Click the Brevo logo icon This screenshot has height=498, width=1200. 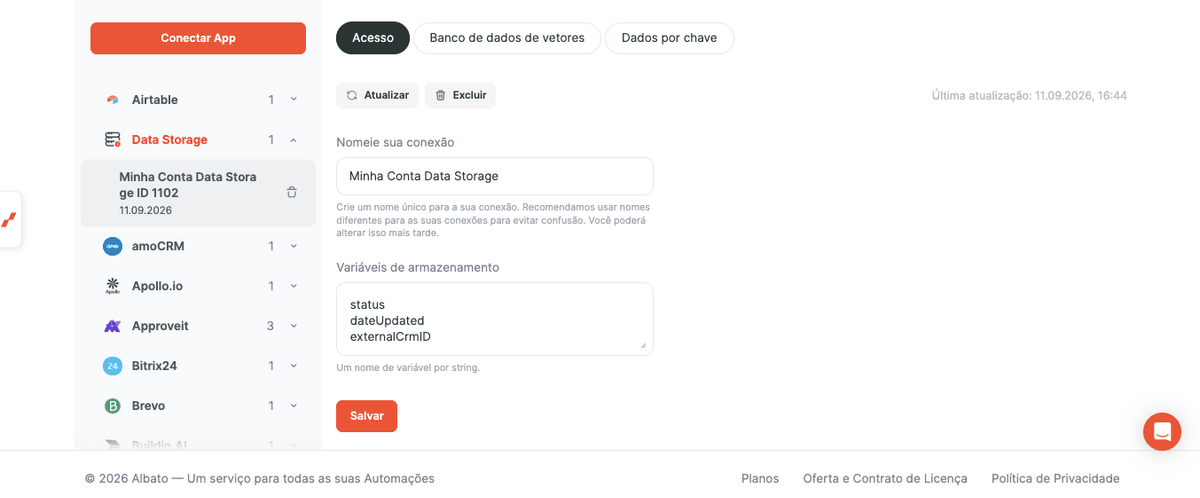(x=113, y=406)
